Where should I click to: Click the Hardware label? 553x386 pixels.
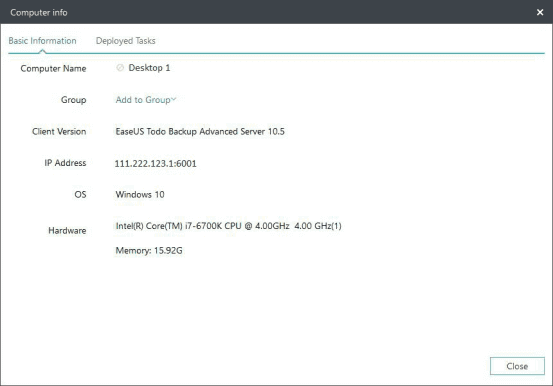click(x=67, y=230)
